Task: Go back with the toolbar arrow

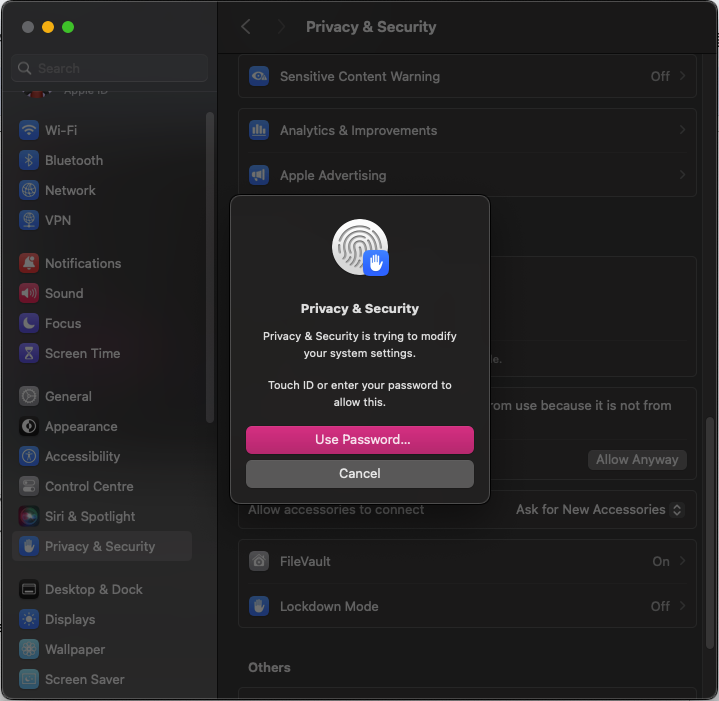Action: point(246,27)
